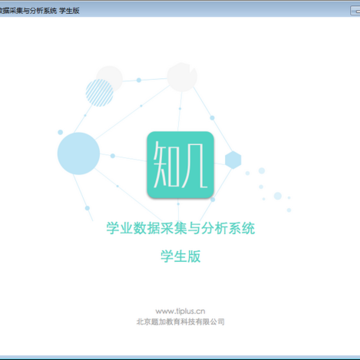Click the 学生版 subtitle text

pos(180,256)
